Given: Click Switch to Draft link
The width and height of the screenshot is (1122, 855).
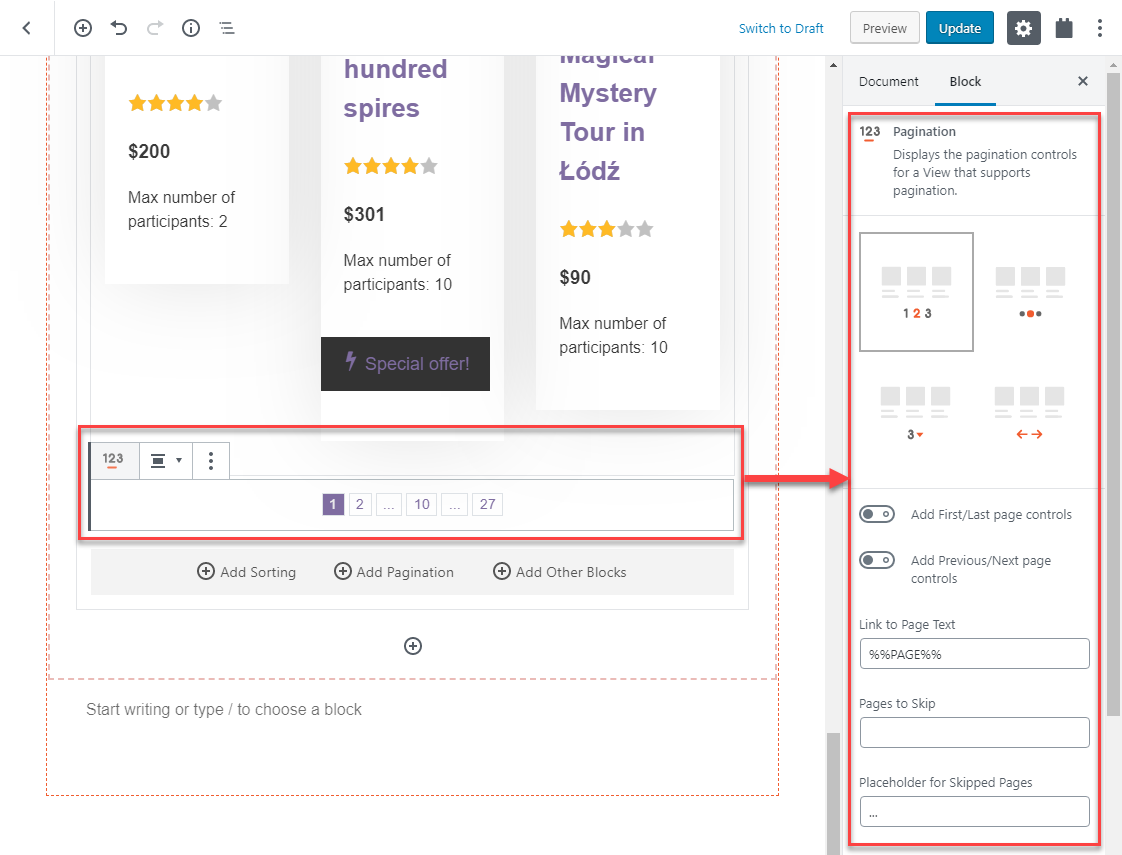Looking at the screenshot, I should [781, 29].
